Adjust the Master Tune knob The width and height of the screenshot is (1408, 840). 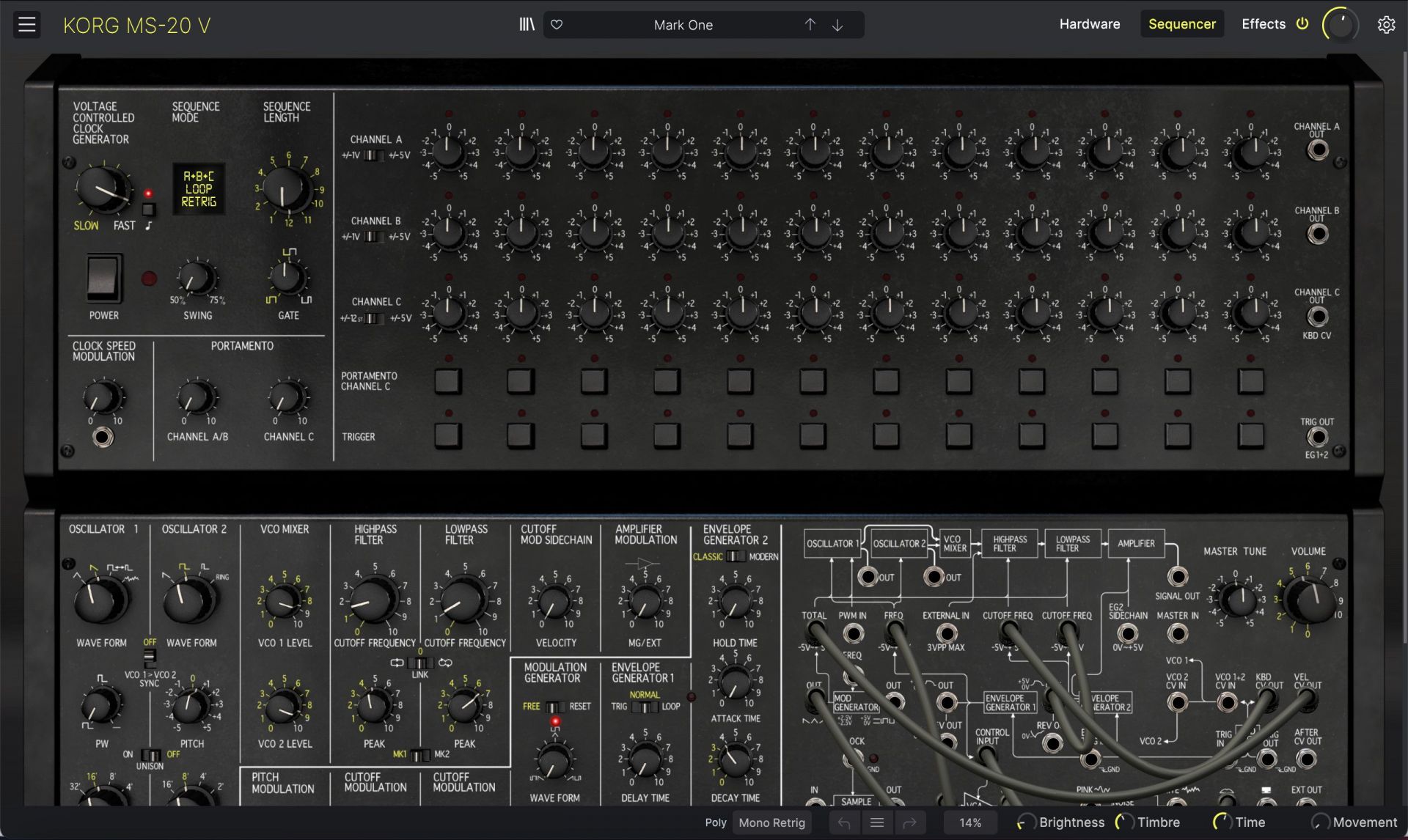1240,601
